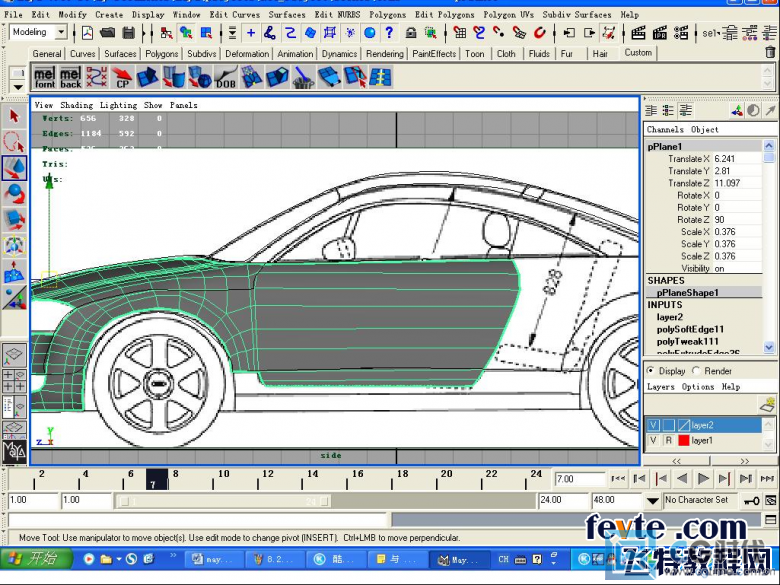780x585 pixels.
Task: Select polyTweak111 input node
Action: point(687,341)
